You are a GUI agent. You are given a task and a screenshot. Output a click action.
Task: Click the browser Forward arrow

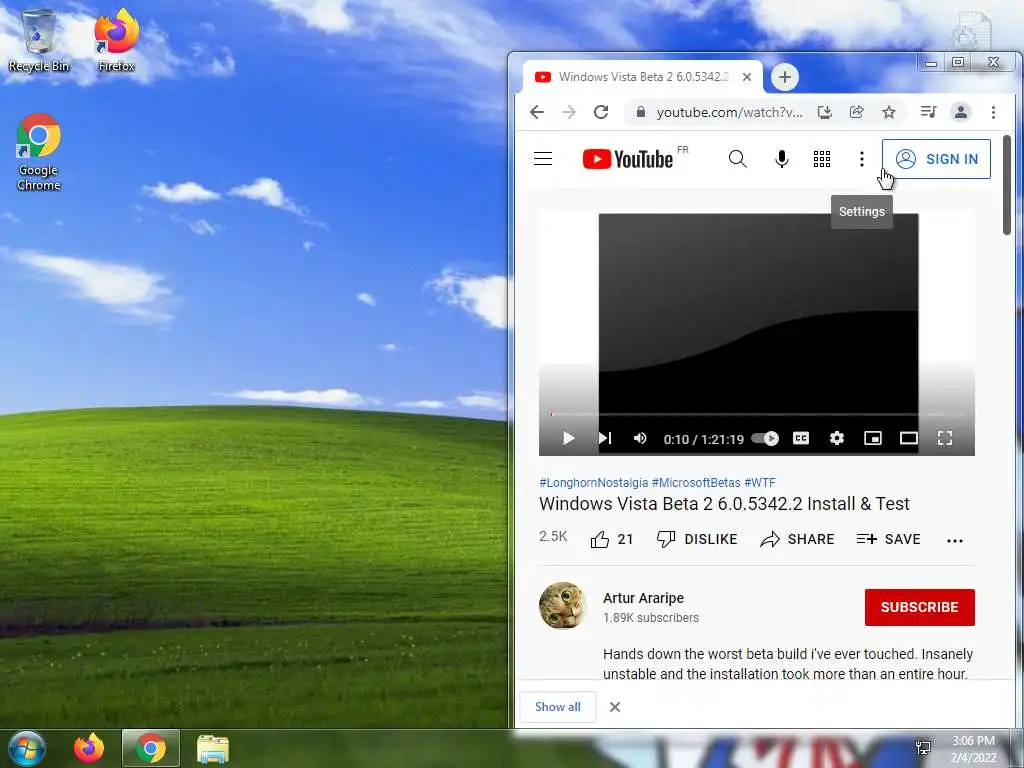[569, 112]
